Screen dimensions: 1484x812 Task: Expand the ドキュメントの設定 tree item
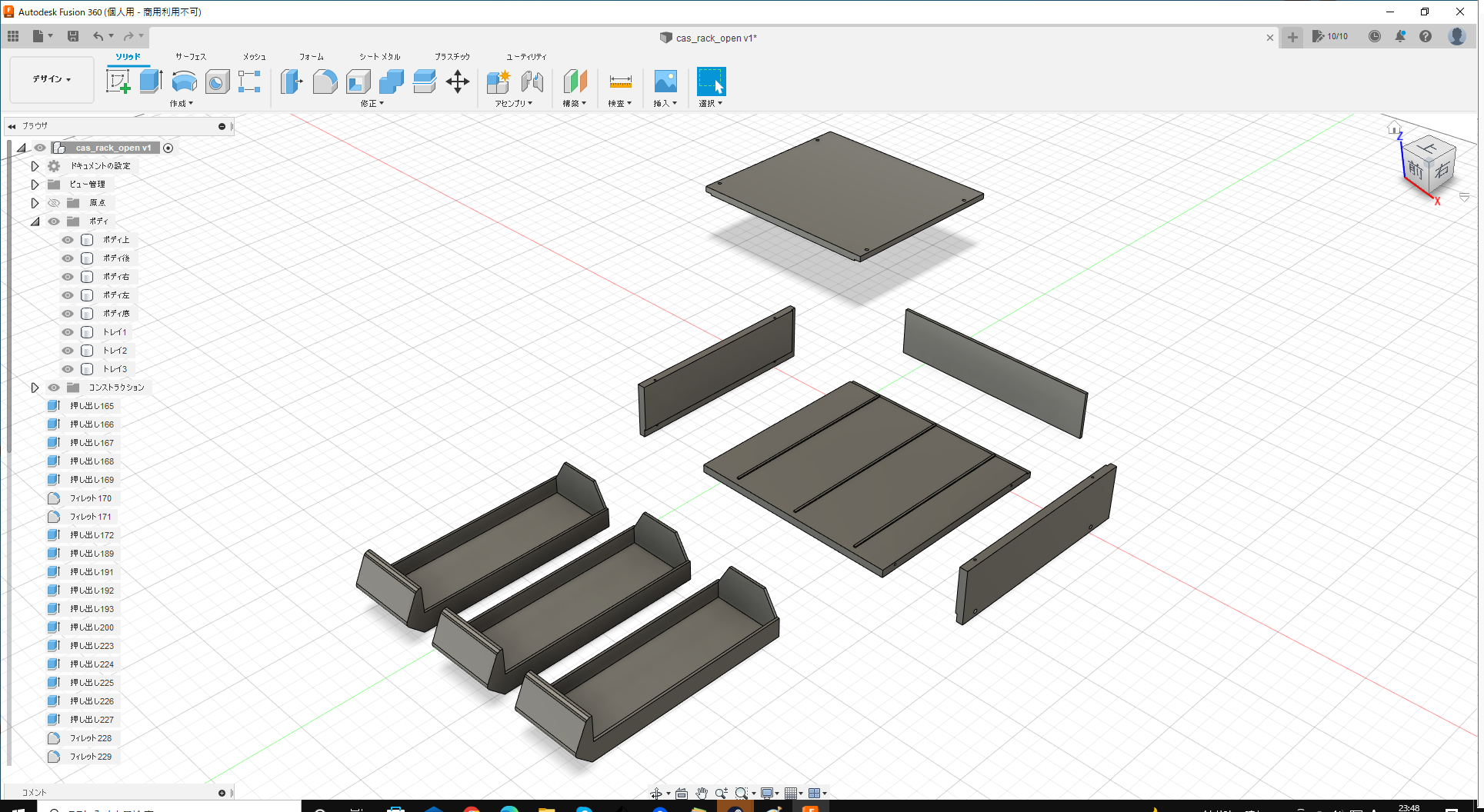tap(35, 165)
